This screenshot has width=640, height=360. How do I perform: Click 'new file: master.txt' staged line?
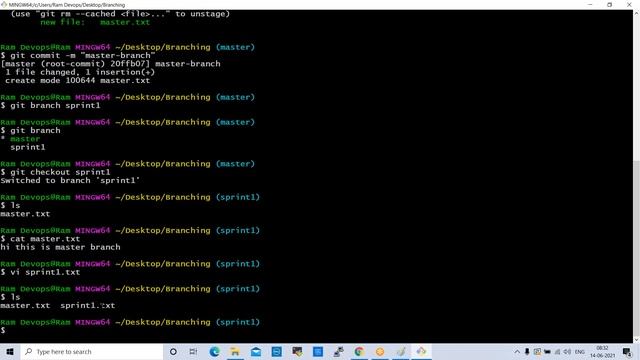click(95, 22)
